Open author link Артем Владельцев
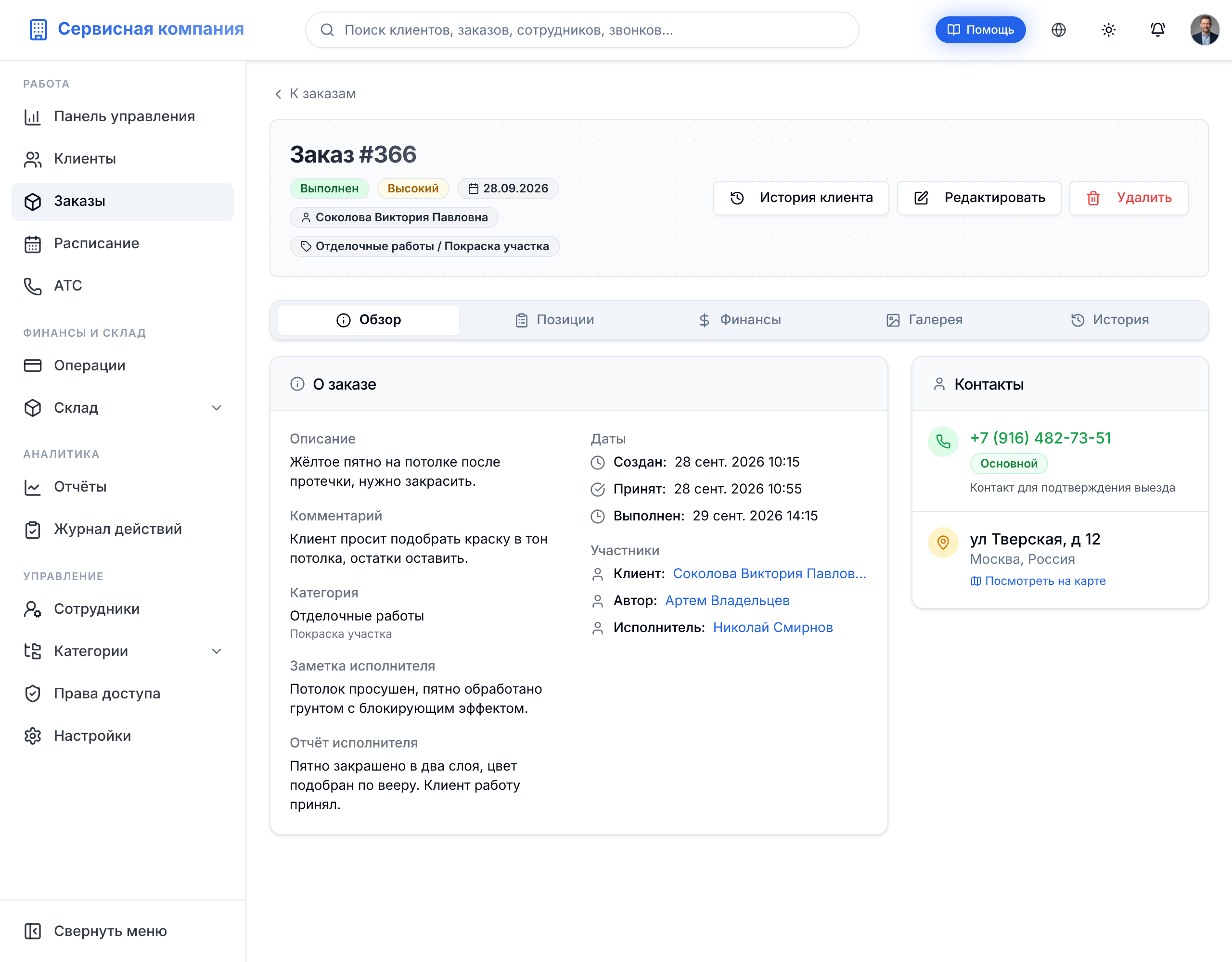1232x962 pixels. click(x=727, y=601)
